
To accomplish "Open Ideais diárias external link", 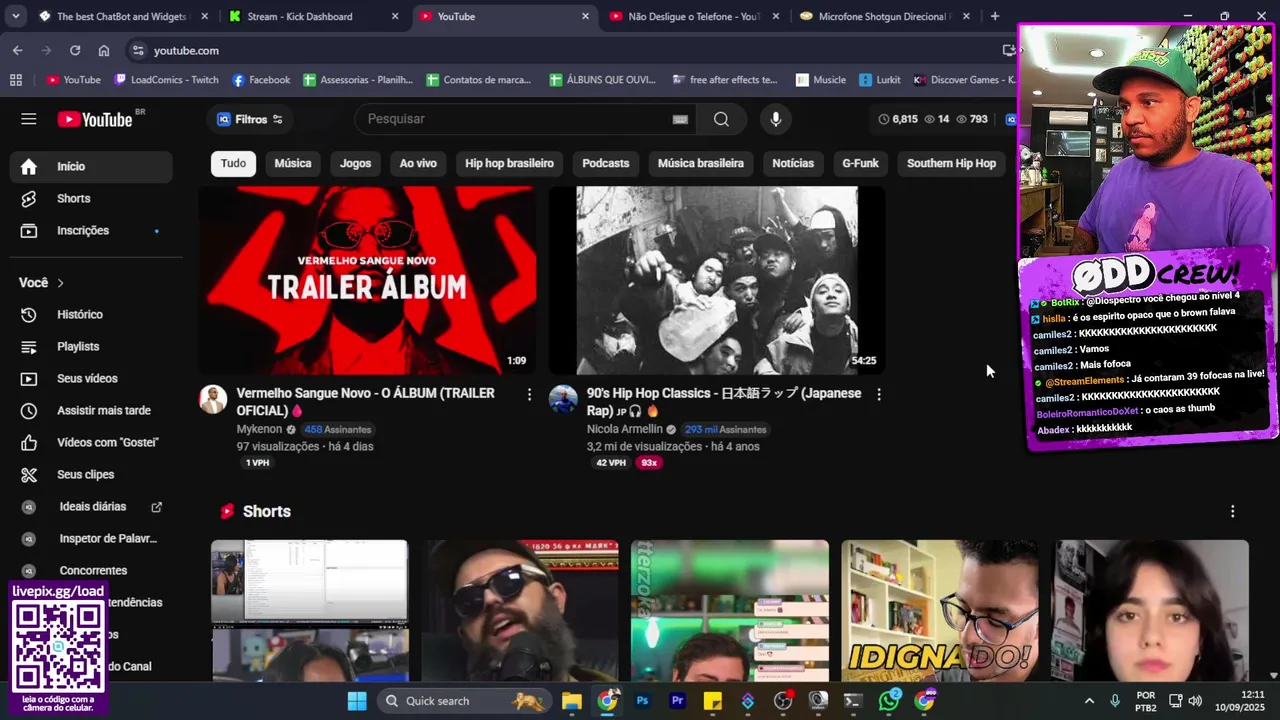I will (x=156, y=507).
